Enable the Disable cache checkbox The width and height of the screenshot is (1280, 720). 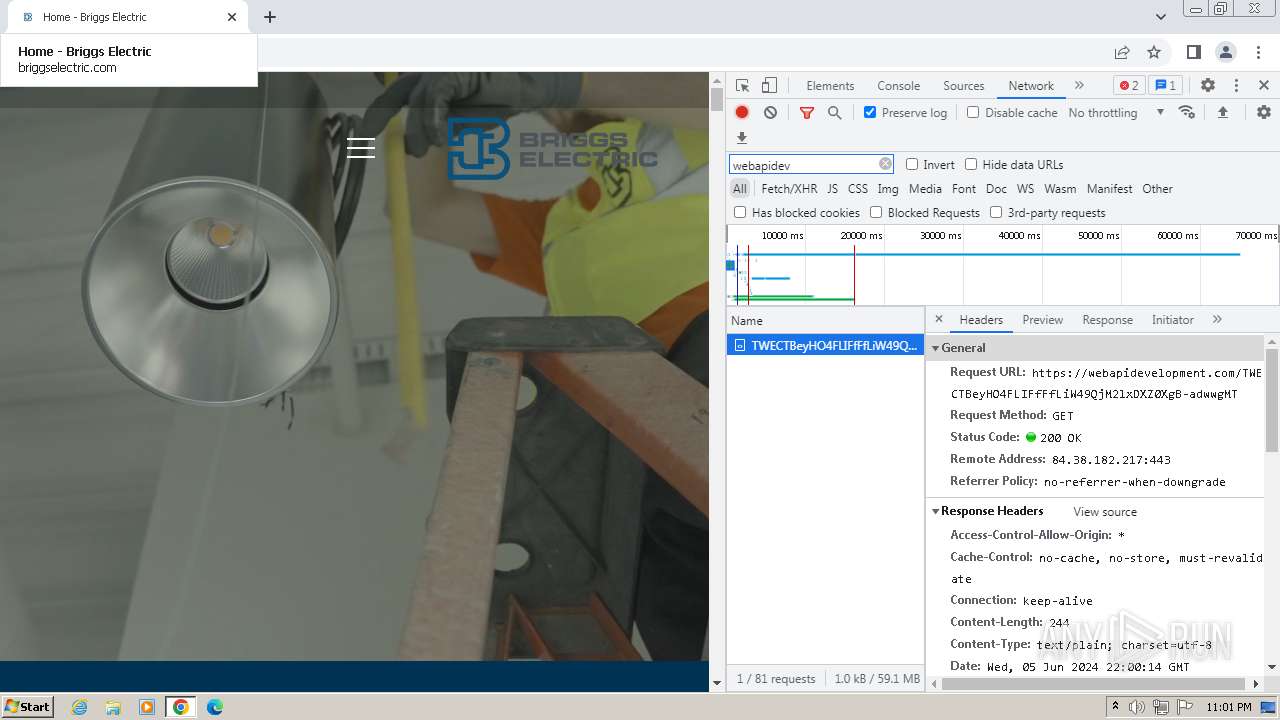(973, 112)
